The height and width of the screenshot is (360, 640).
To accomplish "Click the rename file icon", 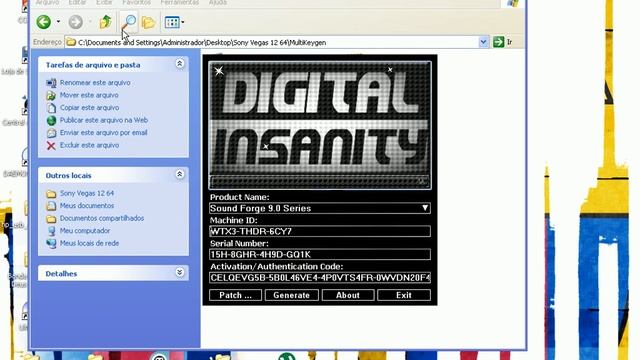I will [51, 83].
